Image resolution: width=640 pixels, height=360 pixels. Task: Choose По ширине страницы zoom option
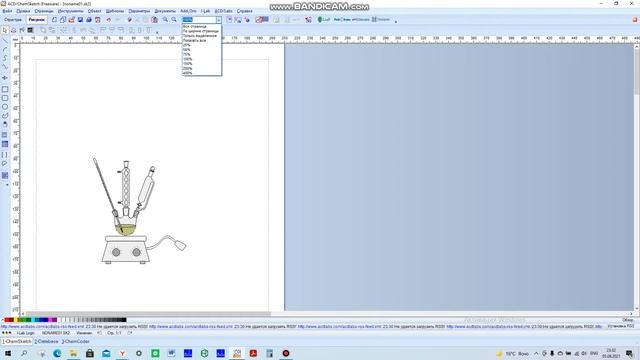[202, 31]
